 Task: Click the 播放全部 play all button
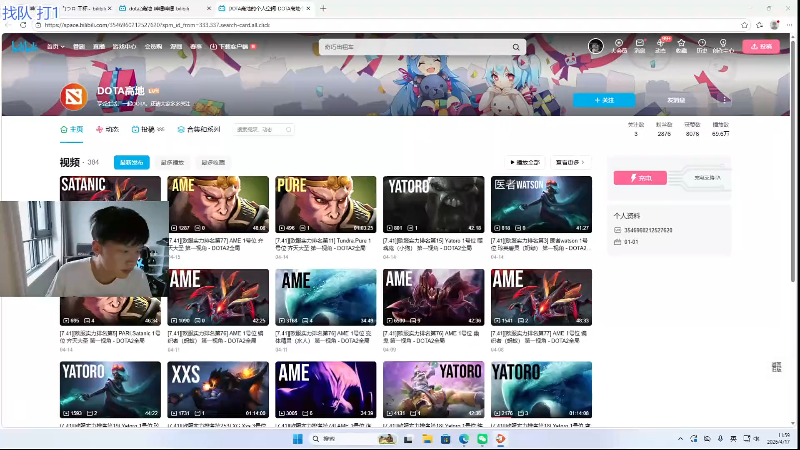pyautogui.click(x=524, y=162)
